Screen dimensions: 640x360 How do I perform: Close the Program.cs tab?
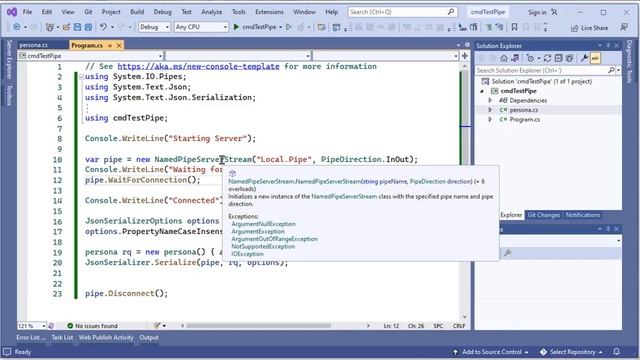click(x=119, y=45)
